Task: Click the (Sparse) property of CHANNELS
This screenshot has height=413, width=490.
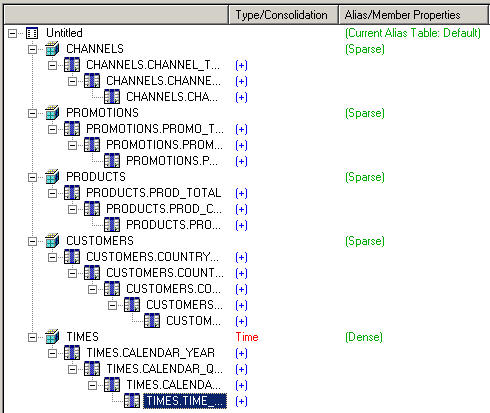Action: pos(365,49)
